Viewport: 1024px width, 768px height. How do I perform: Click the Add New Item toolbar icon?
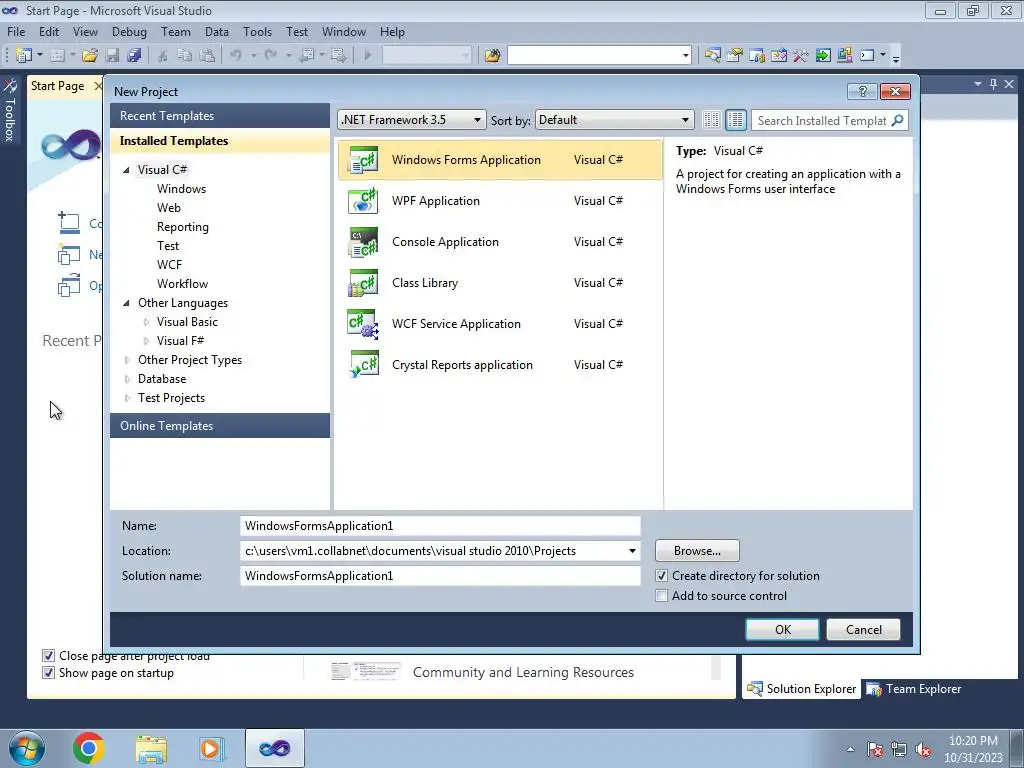[x=57, y=56]
